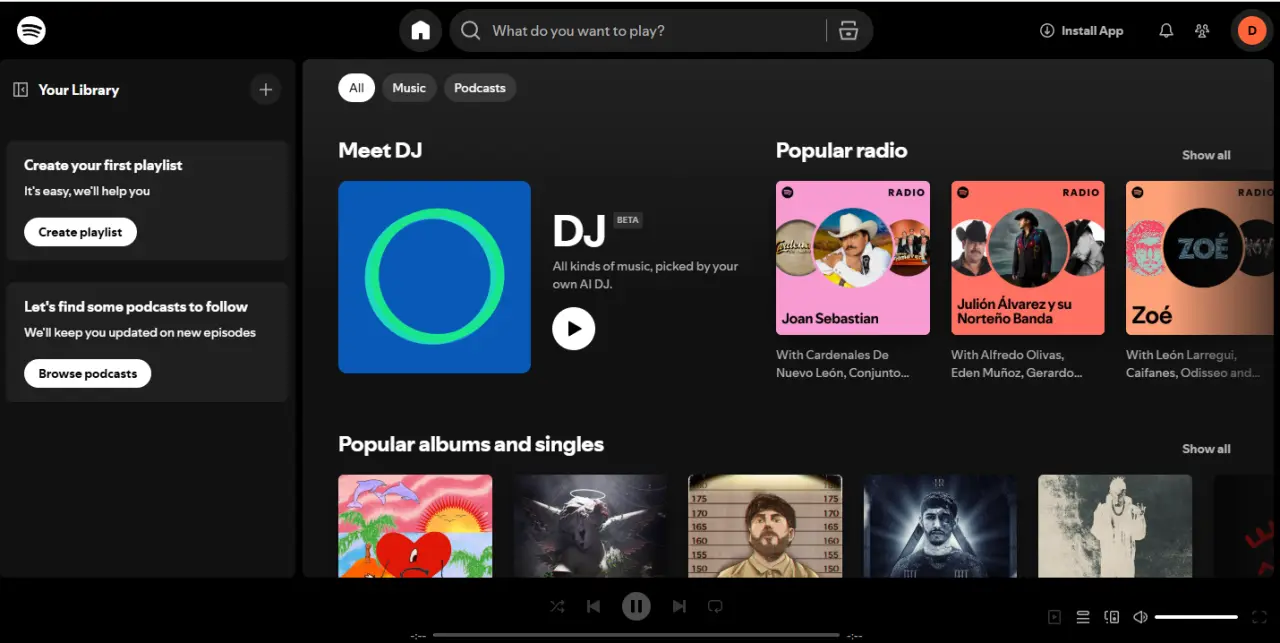Click the search magnifier icon
Viewport: 1280px width, 643px height.
click(x=470, y=31)
